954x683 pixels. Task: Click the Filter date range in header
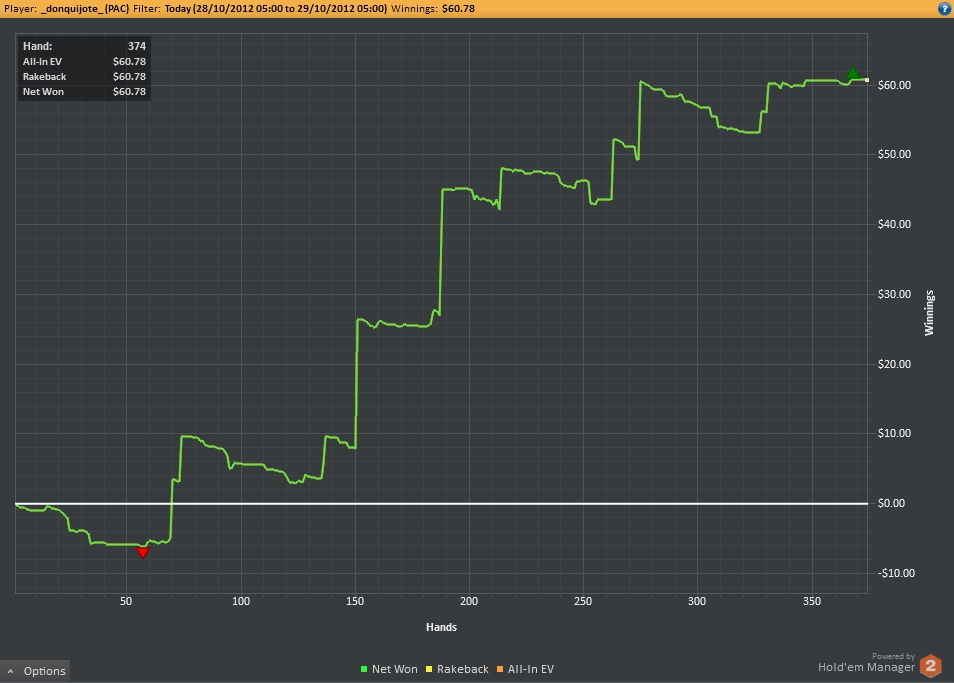tap(275, 8)
